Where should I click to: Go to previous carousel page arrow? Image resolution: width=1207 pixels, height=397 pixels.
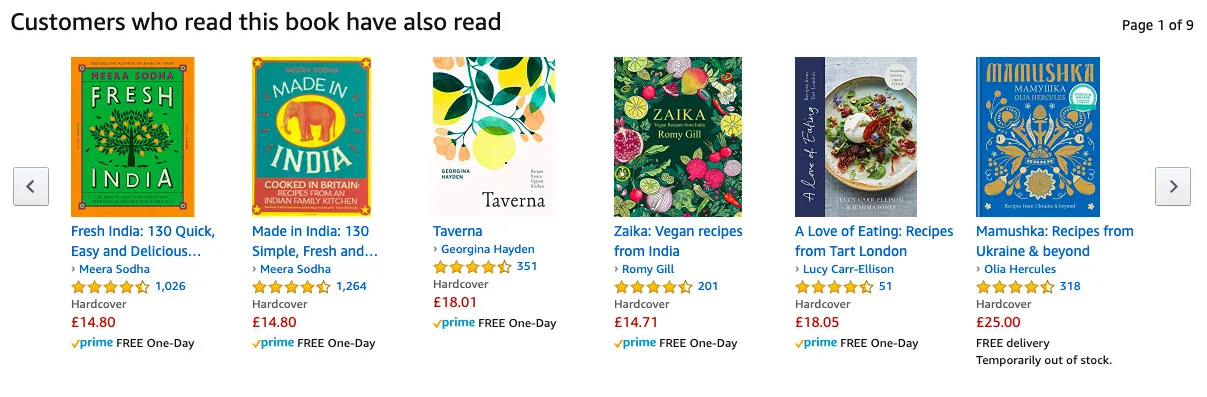[x=31, y=186]
